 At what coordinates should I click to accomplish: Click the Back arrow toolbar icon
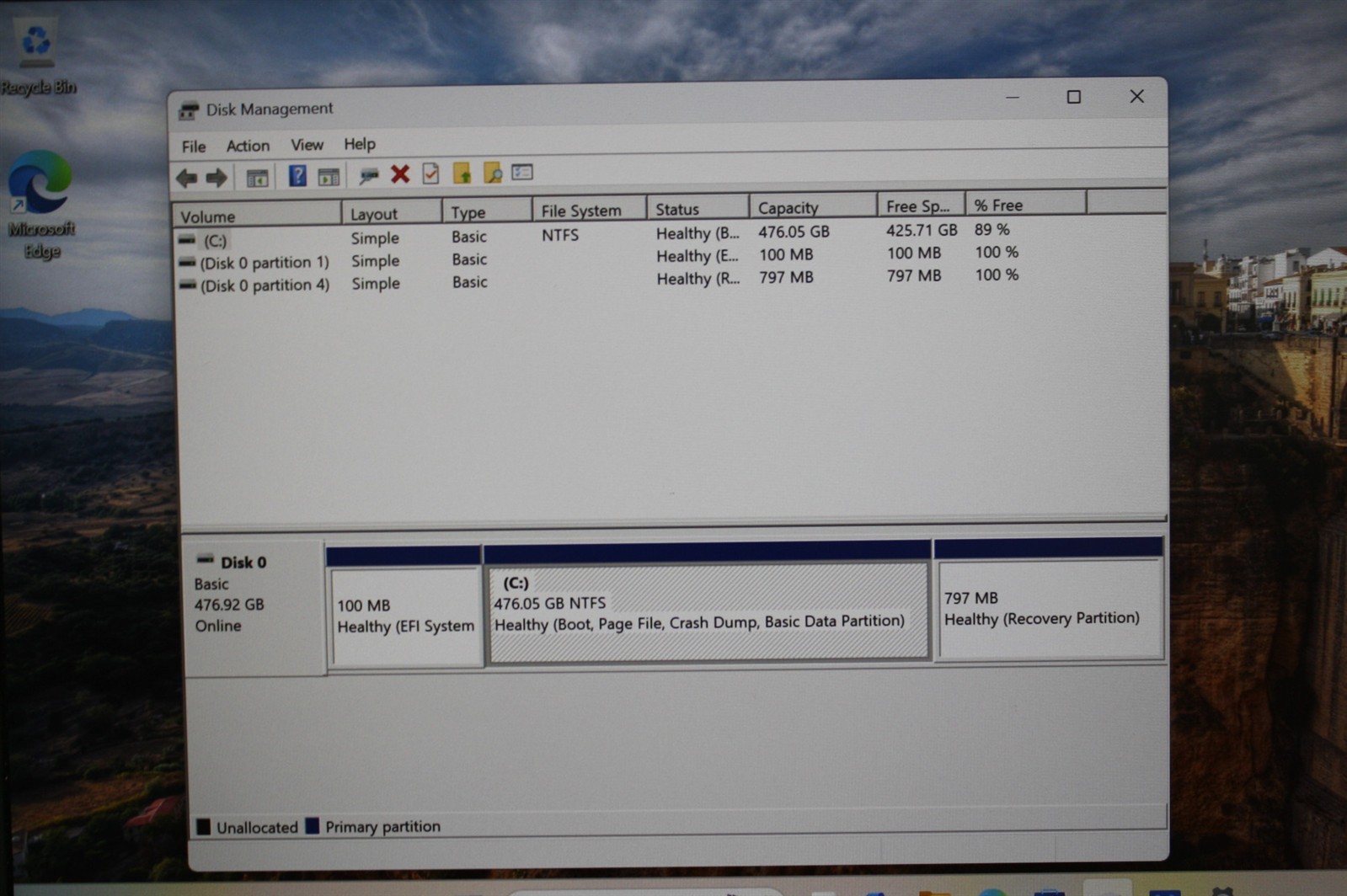[x=187, y=177]
